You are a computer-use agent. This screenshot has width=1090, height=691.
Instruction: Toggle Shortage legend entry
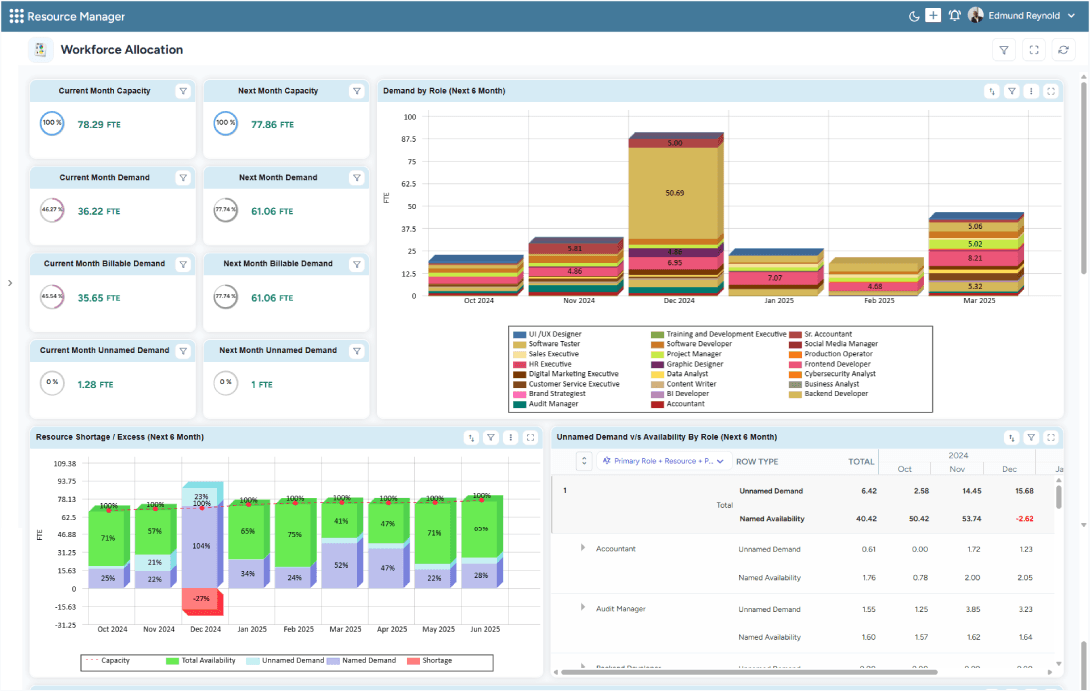point(430,661)
